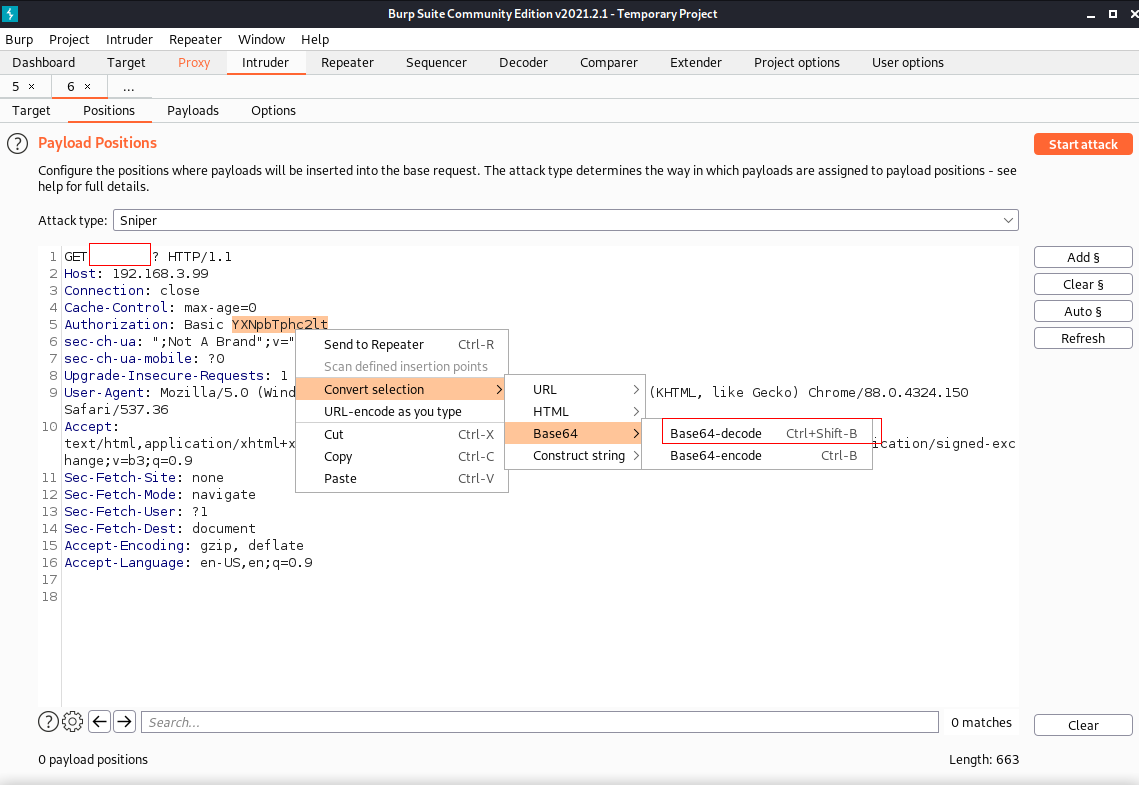Choose Base64-decode from the submenu
Viewport: 1139px width, 785px height.
757,434
